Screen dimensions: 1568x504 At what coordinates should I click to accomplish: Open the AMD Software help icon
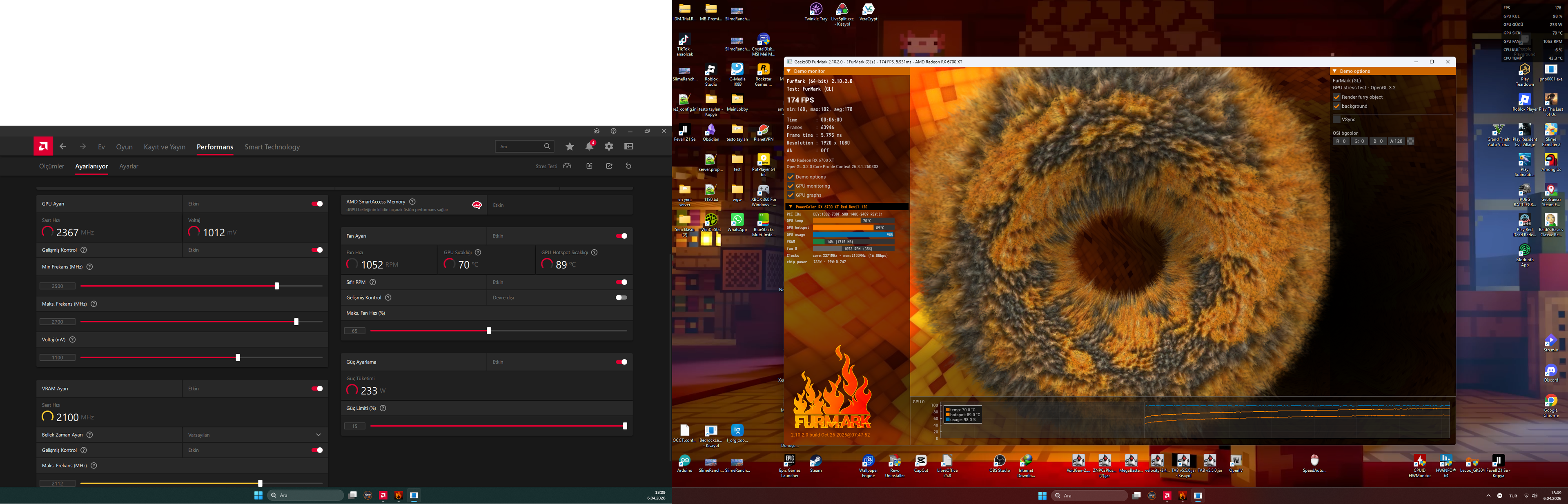(614, 131)
